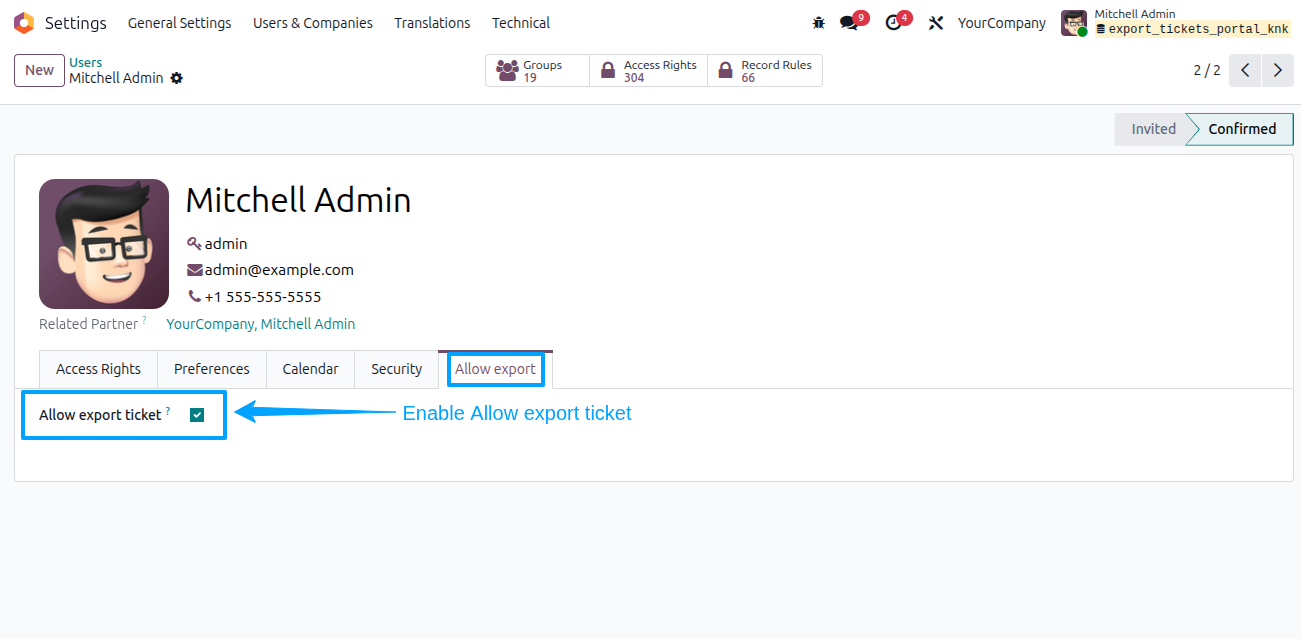Image resolution: width=1301 pixels, height=639 pixels.
Task: Open the Technical menu
Action: 521,23
